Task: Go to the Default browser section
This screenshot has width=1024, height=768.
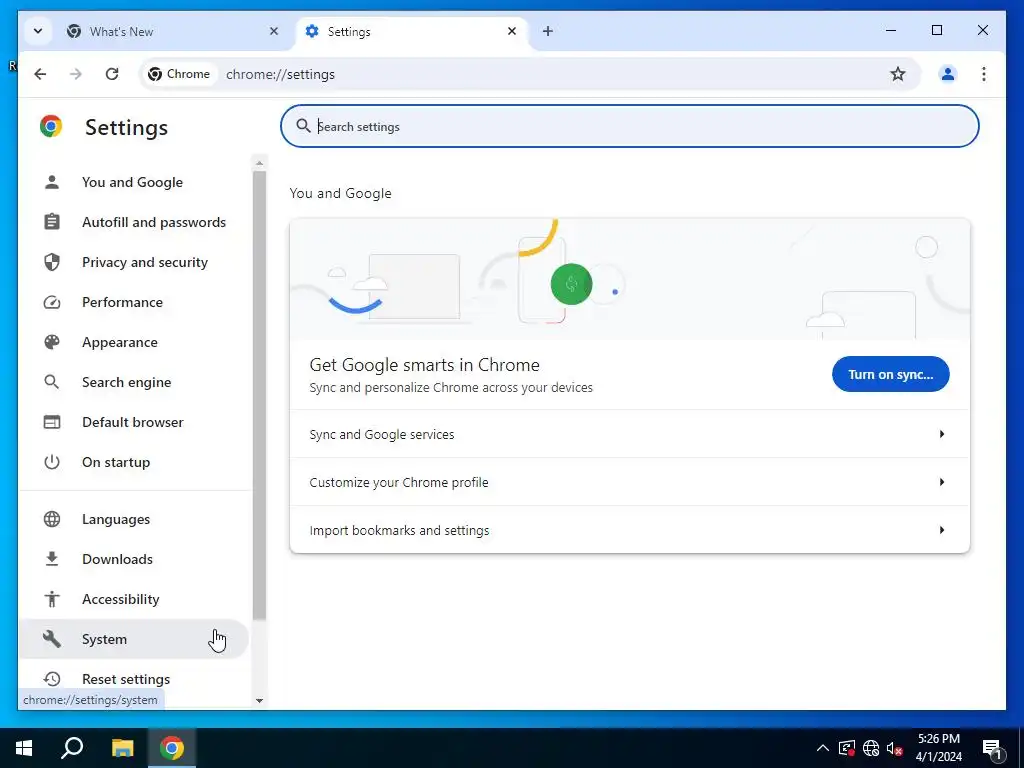Action: (x=134, y=422)
